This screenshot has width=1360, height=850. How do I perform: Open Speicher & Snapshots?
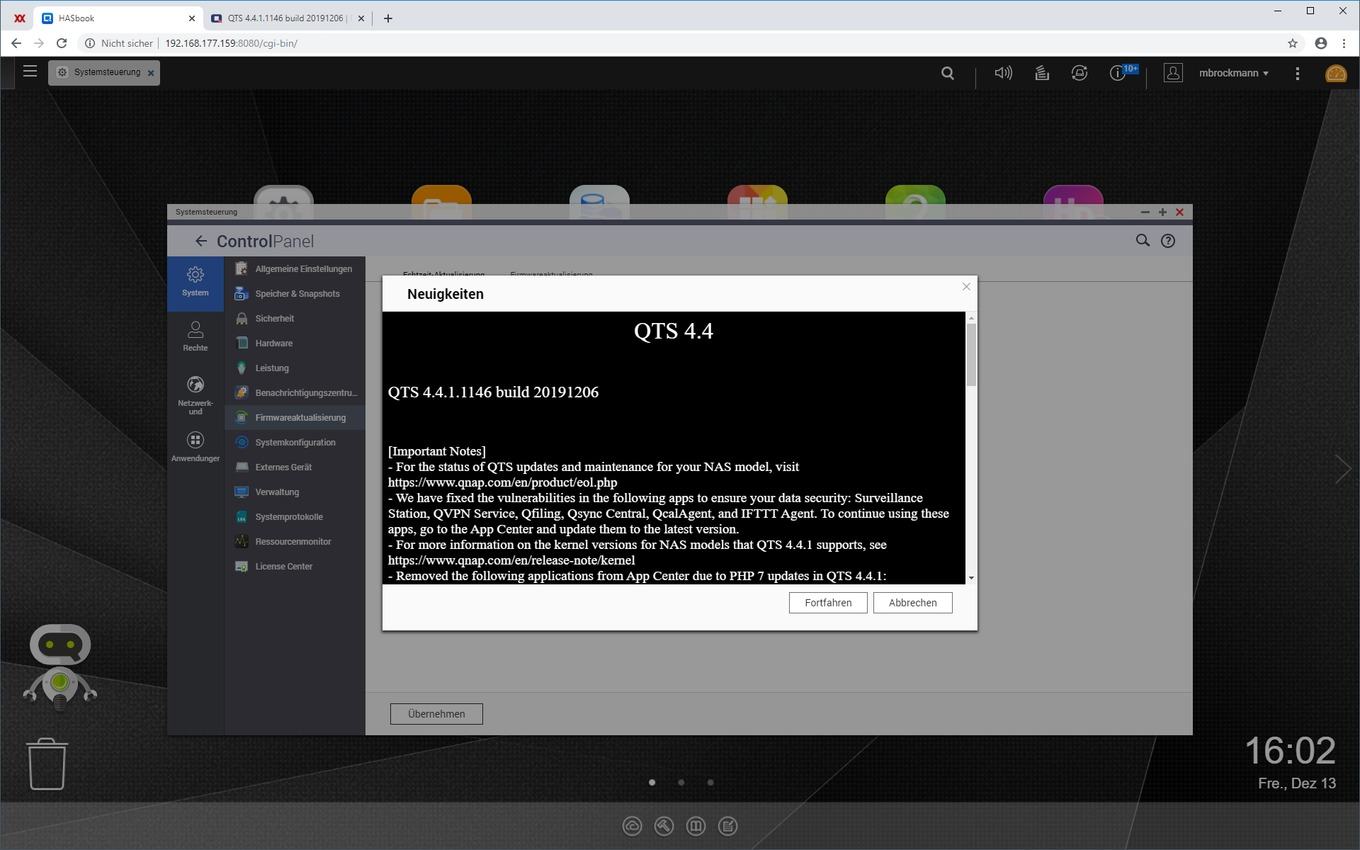(x=295, y=294)
